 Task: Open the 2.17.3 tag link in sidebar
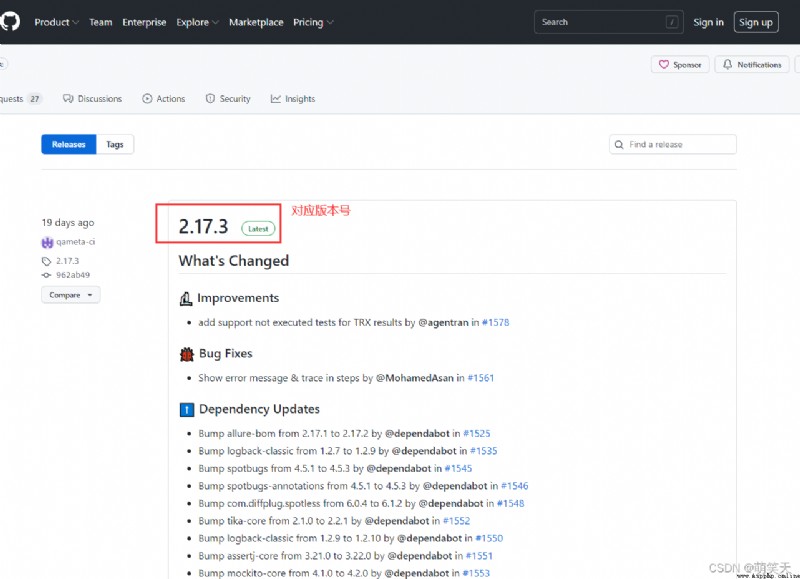click(67, 261)
